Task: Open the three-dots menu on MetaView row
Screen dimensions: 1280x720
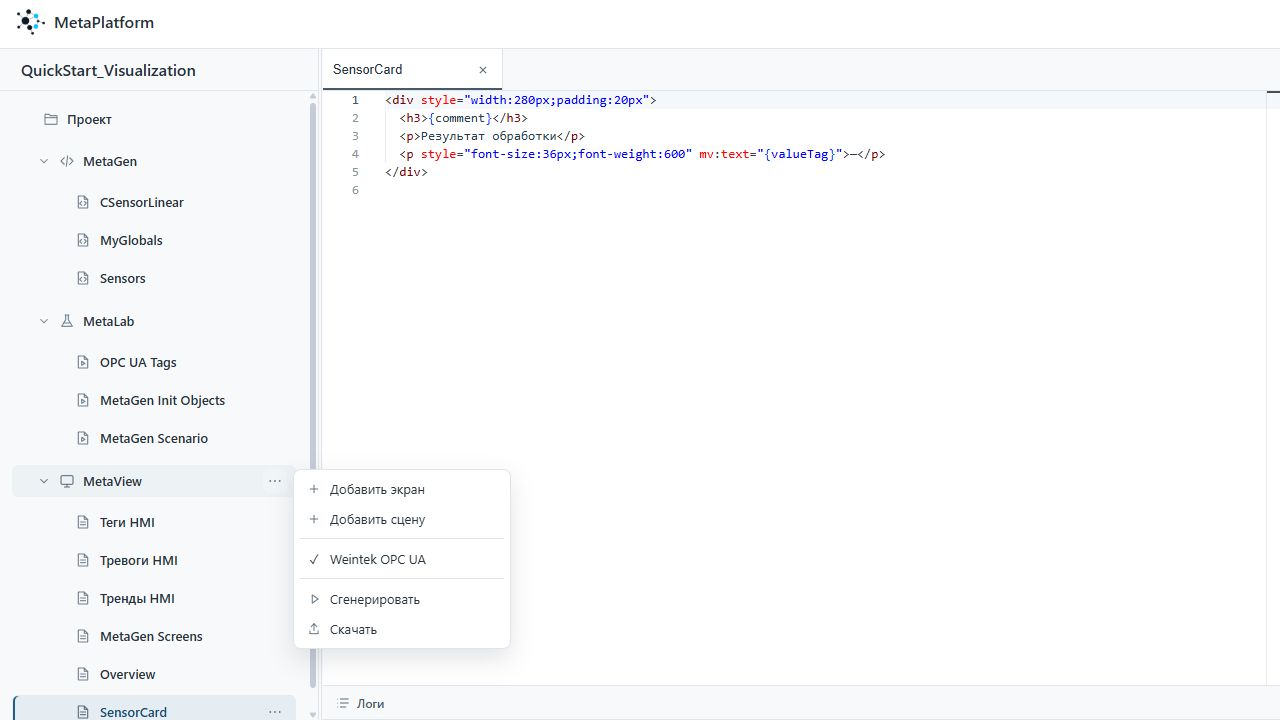Action: tap(275, 481)
